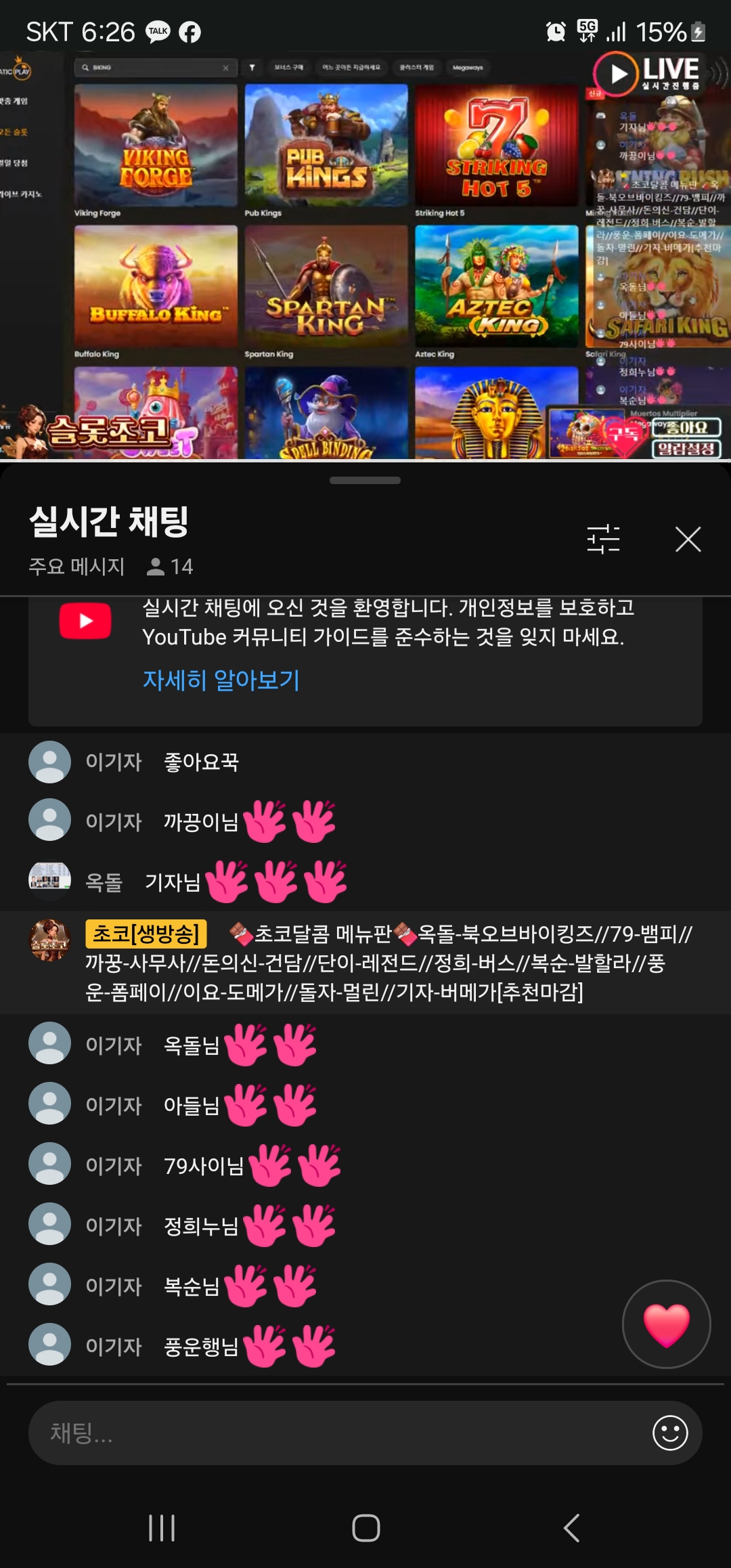This screenshot has width=731, height=1568.
Task: Expand chat panel using the drag handle
Action: pos(365,480)
